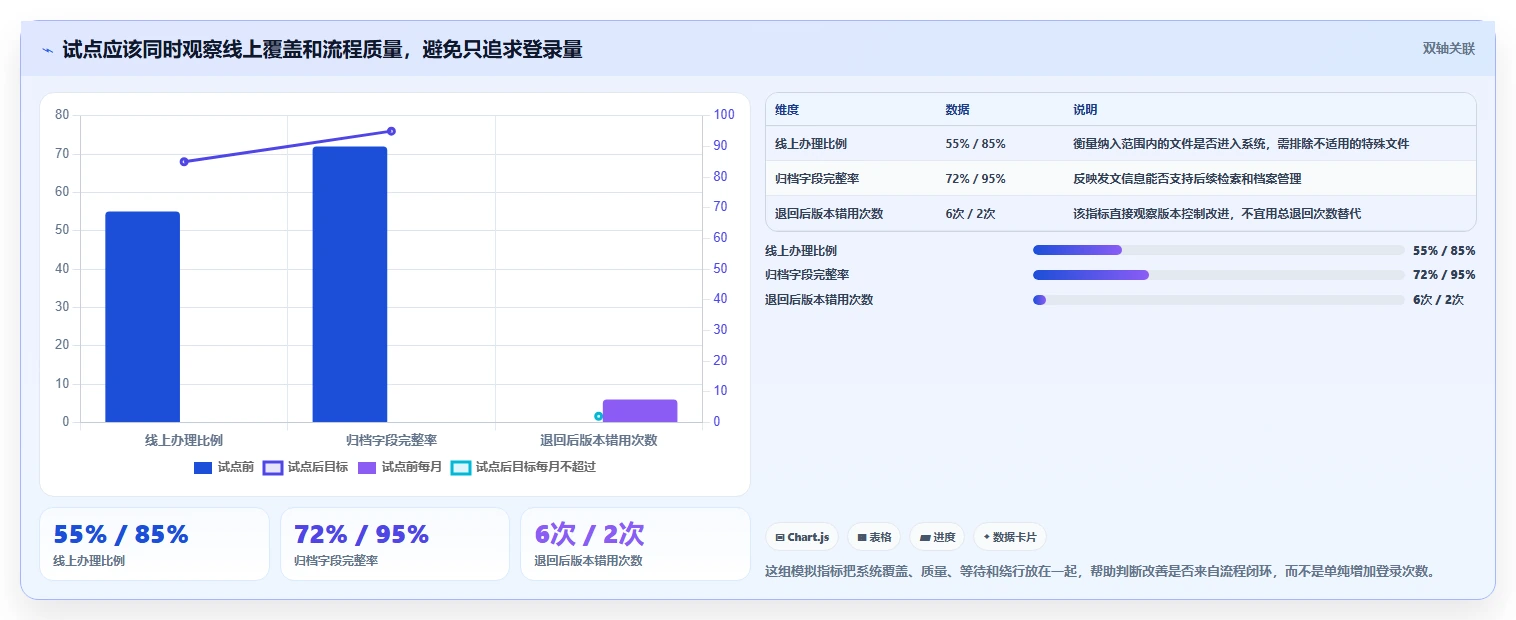
Task: Select the 线上办理比例 table row cell
Action: pyautogui.click(x=810, y=144)
